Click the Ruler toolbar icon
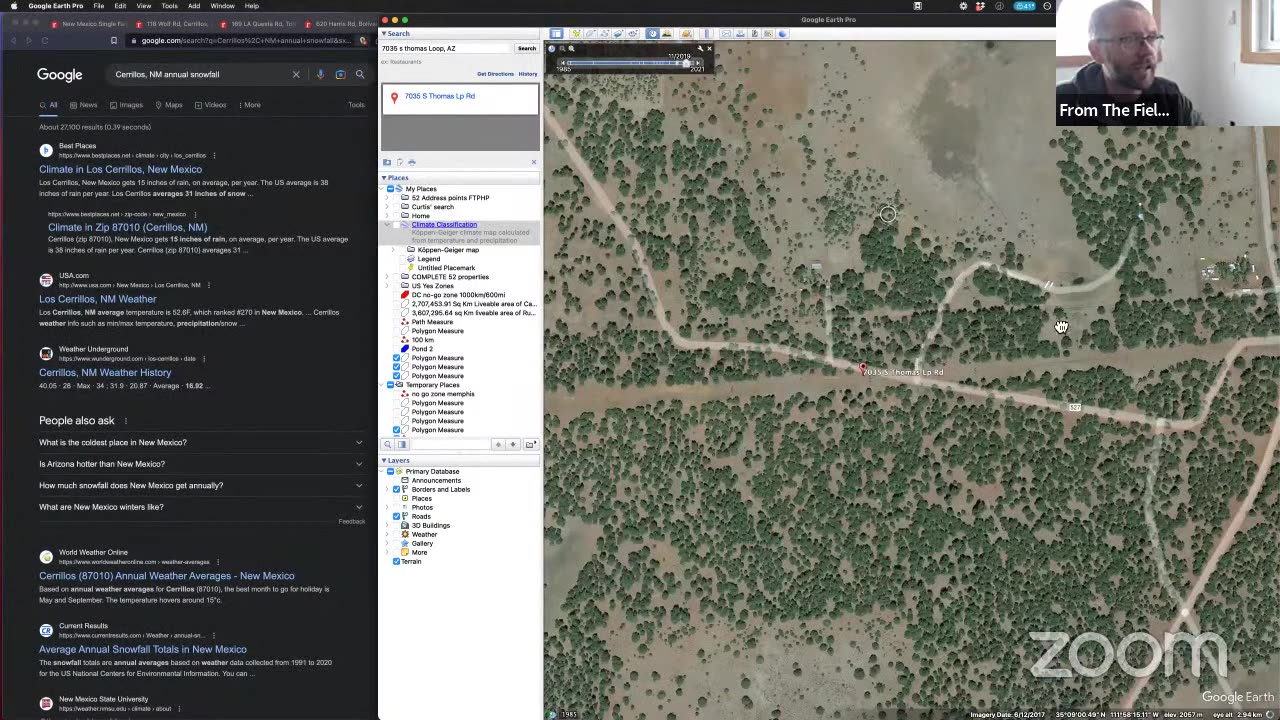 pyautogui.click(x=707, y=34)
